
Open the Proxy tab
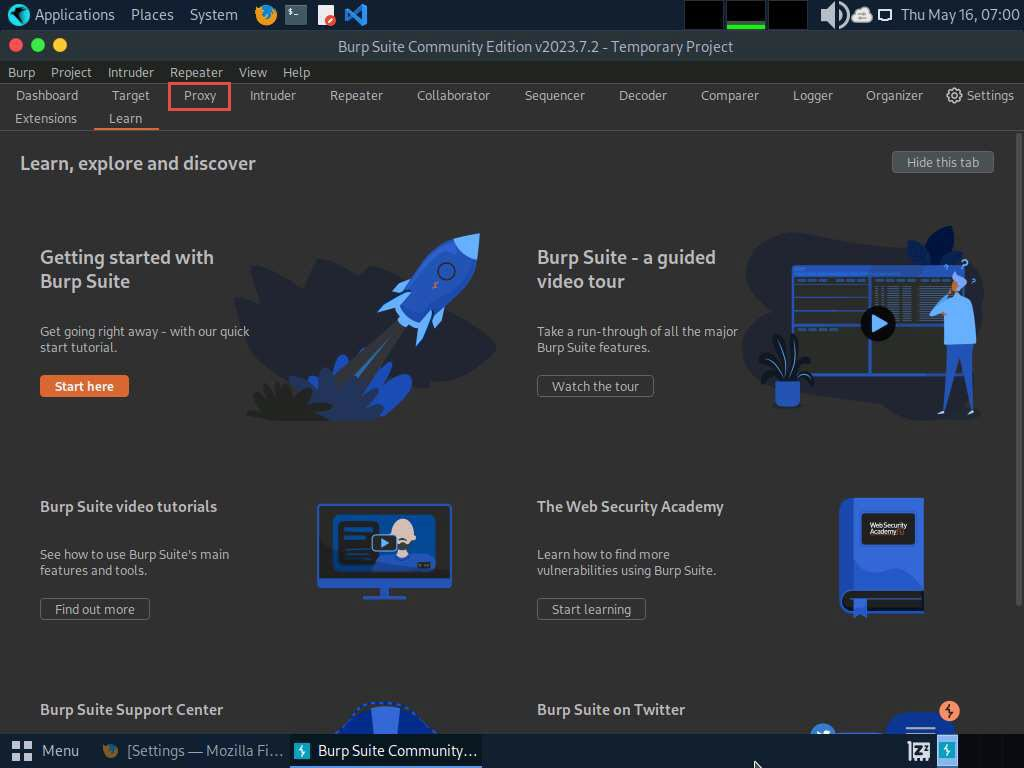tap(200, 96)
